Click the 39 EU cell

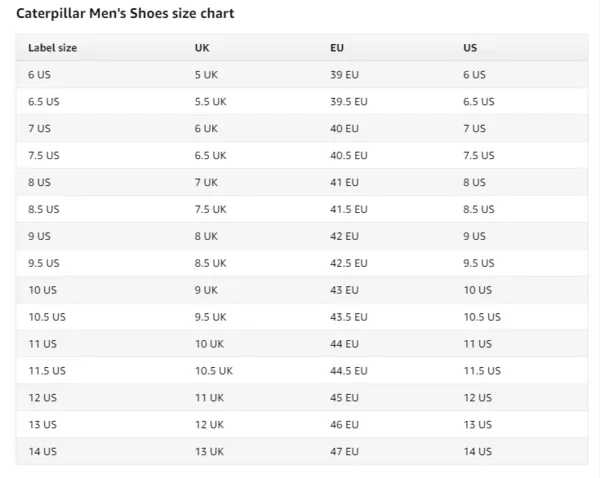(x=344, y=75)
